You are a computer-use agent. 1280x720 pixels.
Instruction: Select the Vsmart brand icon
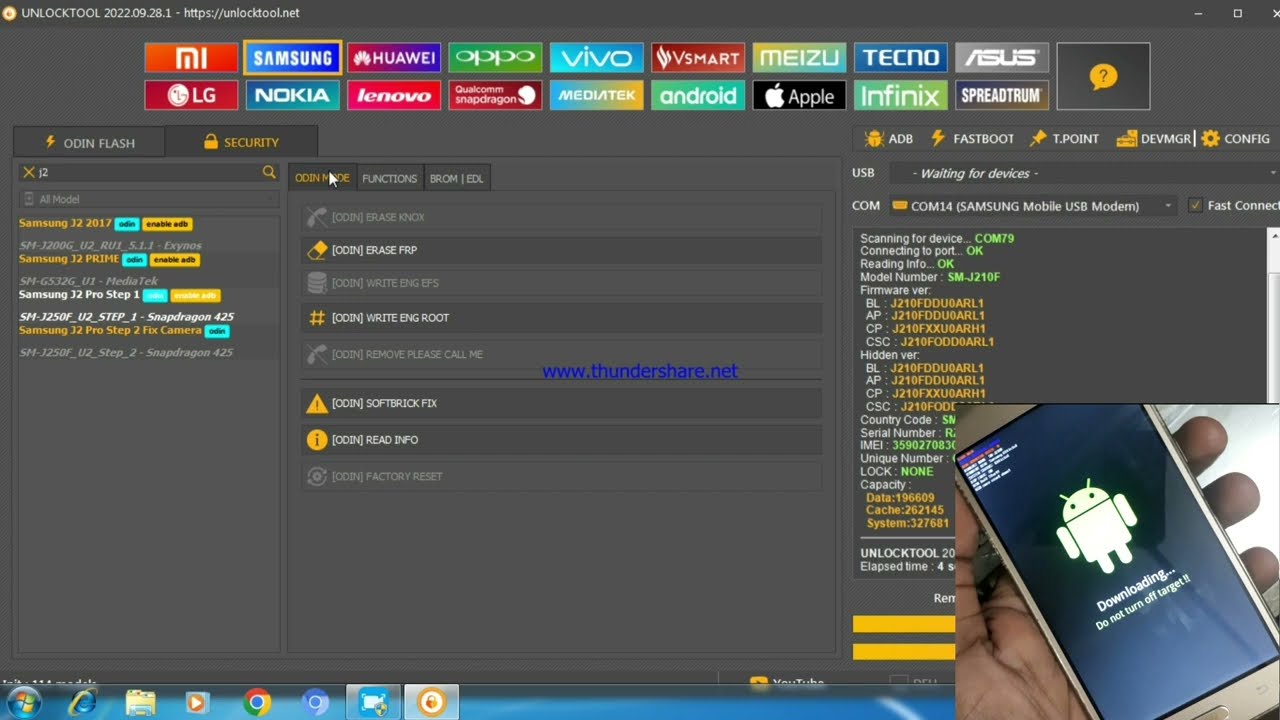pyautogui.click(x=698, y=58)
